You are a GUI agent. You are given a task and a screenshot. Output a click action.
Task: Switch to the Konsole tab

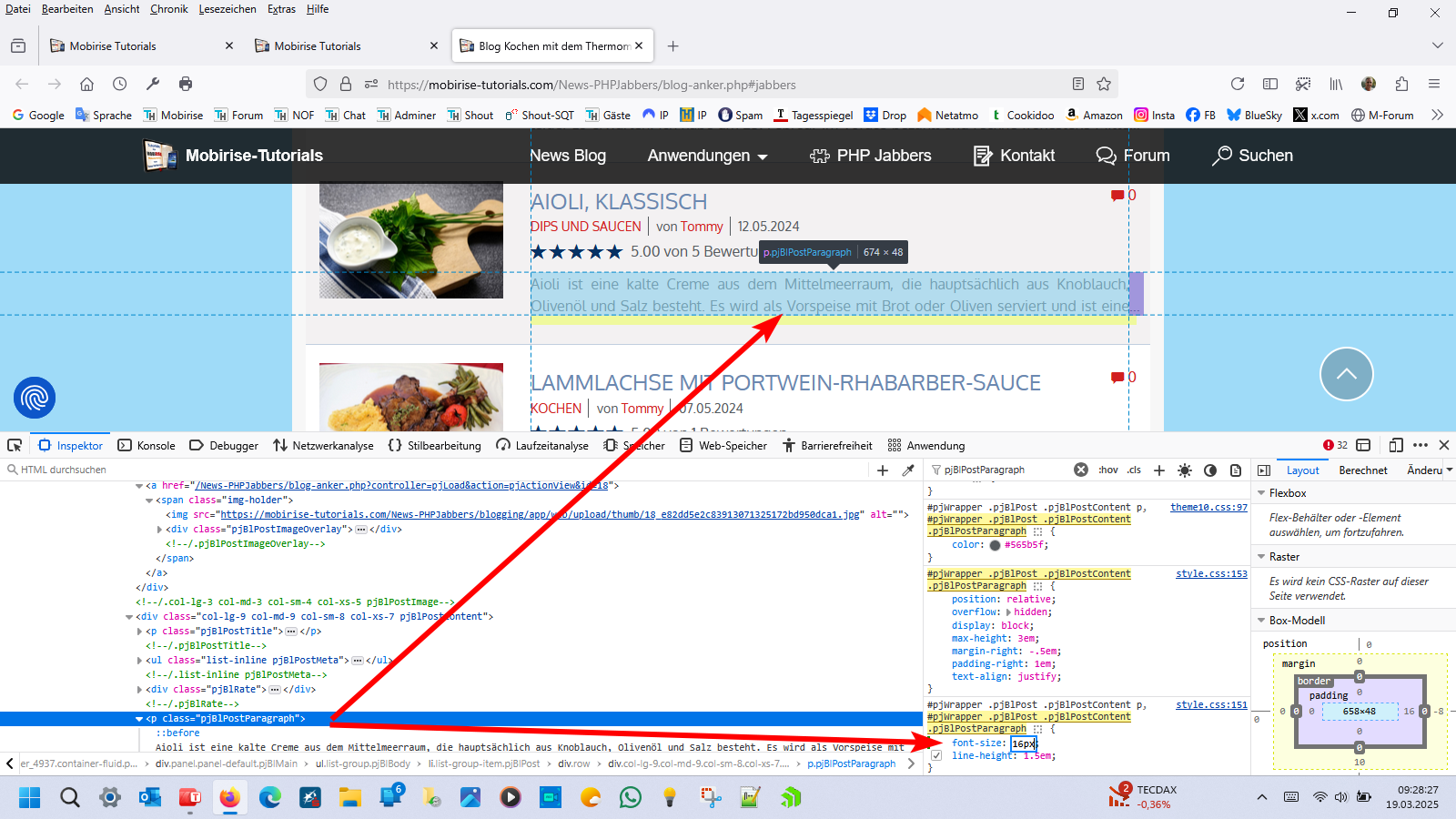tap(147, 445)
